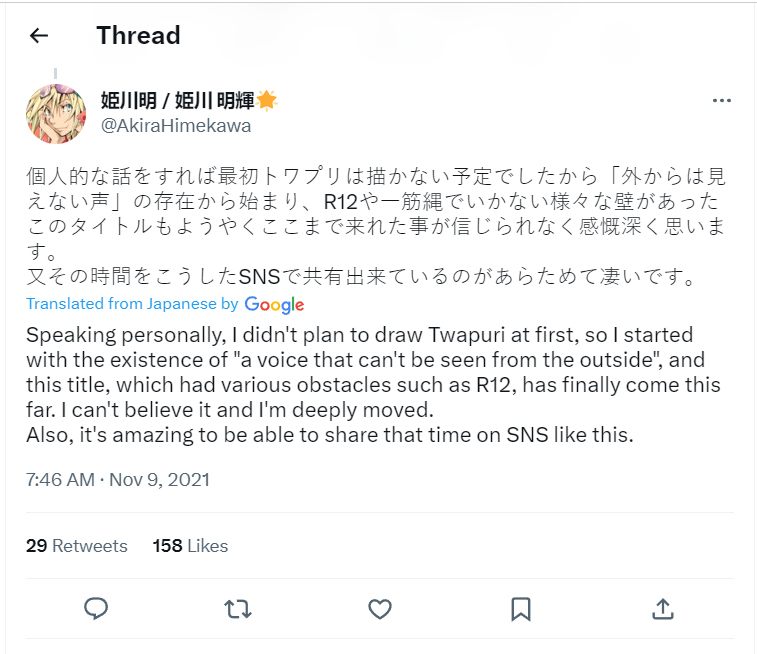757x654 pixels.
Task: Click the Nov 9, 2021 date
Action: (x=160, y=479)
